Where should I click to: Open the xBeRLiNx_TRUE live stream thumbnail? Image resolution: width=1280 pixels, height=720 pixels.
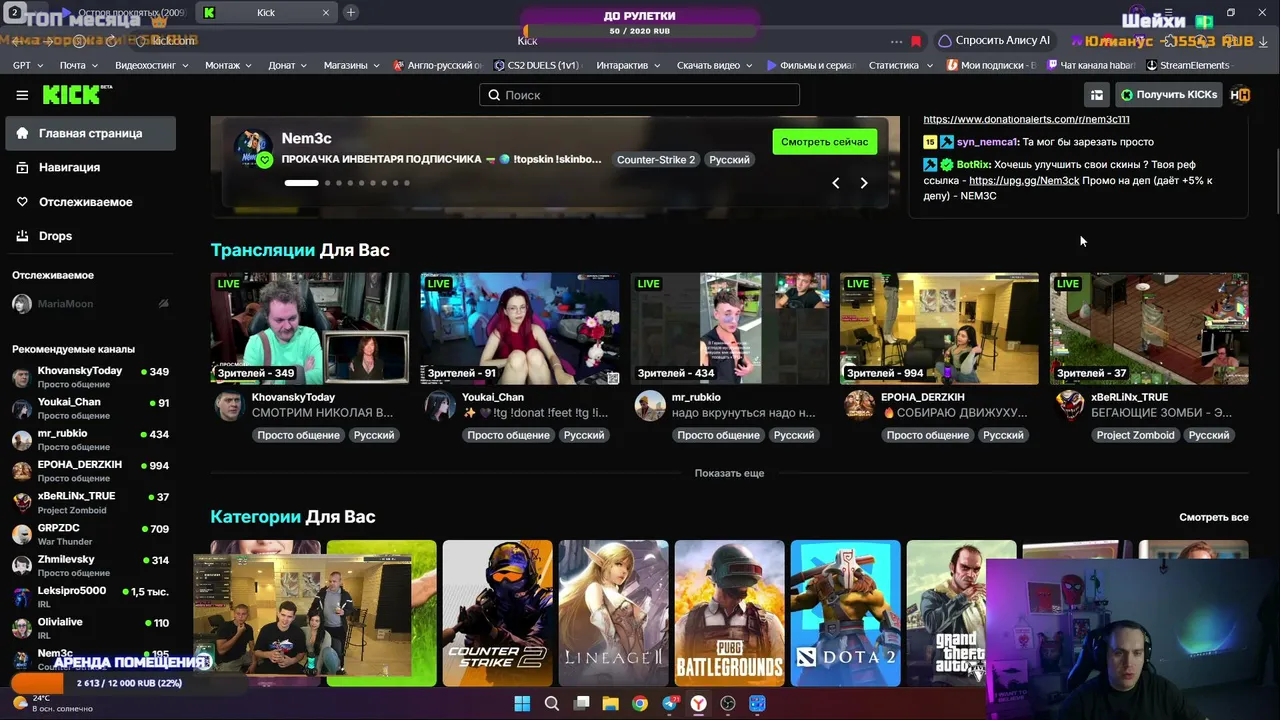coord(1149,328)
